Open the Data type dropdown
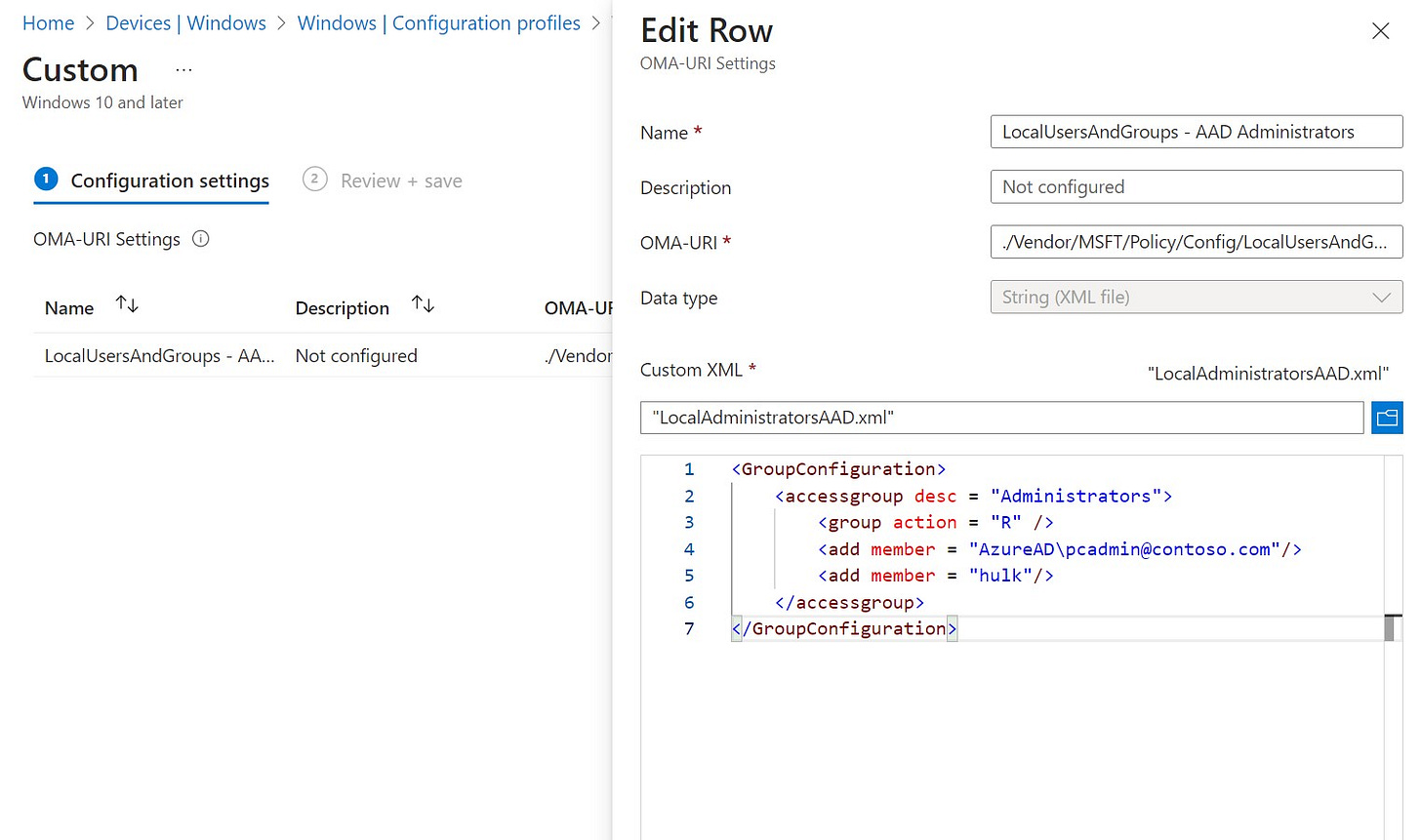The height and width of the screenshot is (840, 1421). 1197,297
